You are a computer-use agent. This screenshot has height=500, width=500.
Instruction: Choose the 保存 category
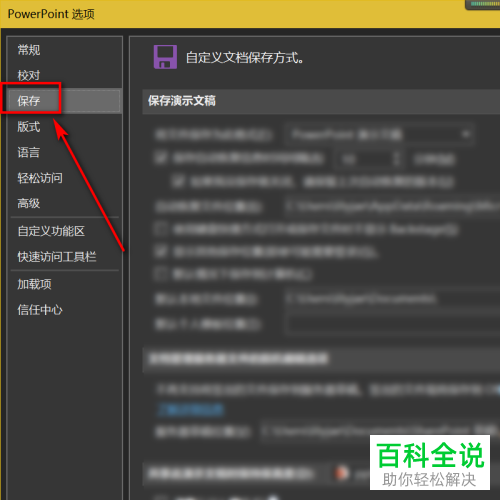(x=63, y=101)
